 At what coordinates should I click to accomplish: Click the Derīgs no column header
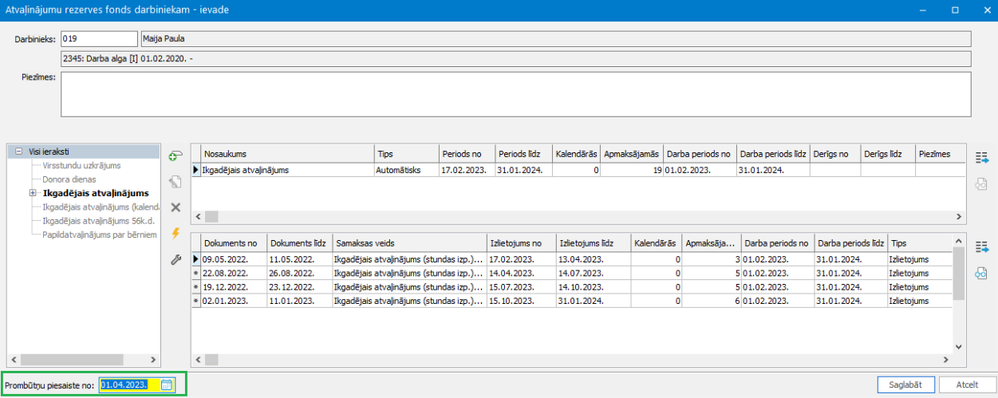(835, 154)
